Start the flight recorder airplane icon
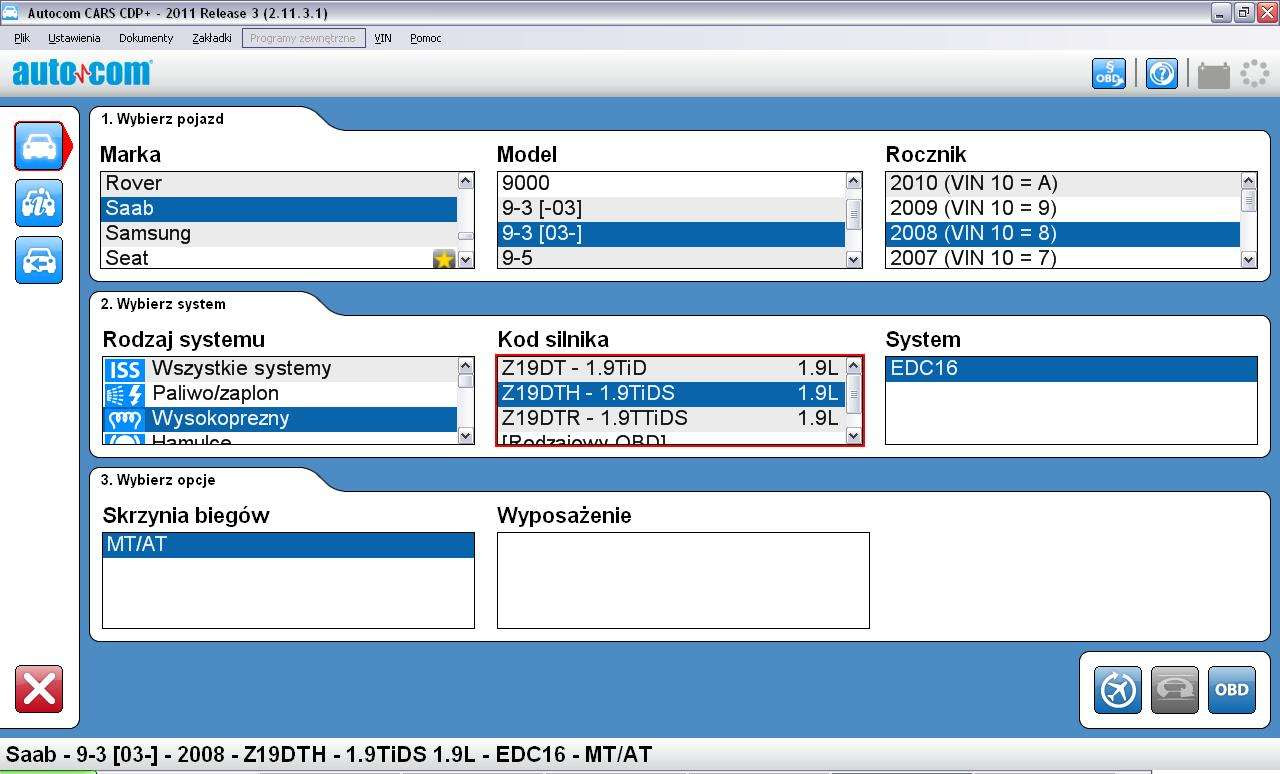 point(1118,689)
